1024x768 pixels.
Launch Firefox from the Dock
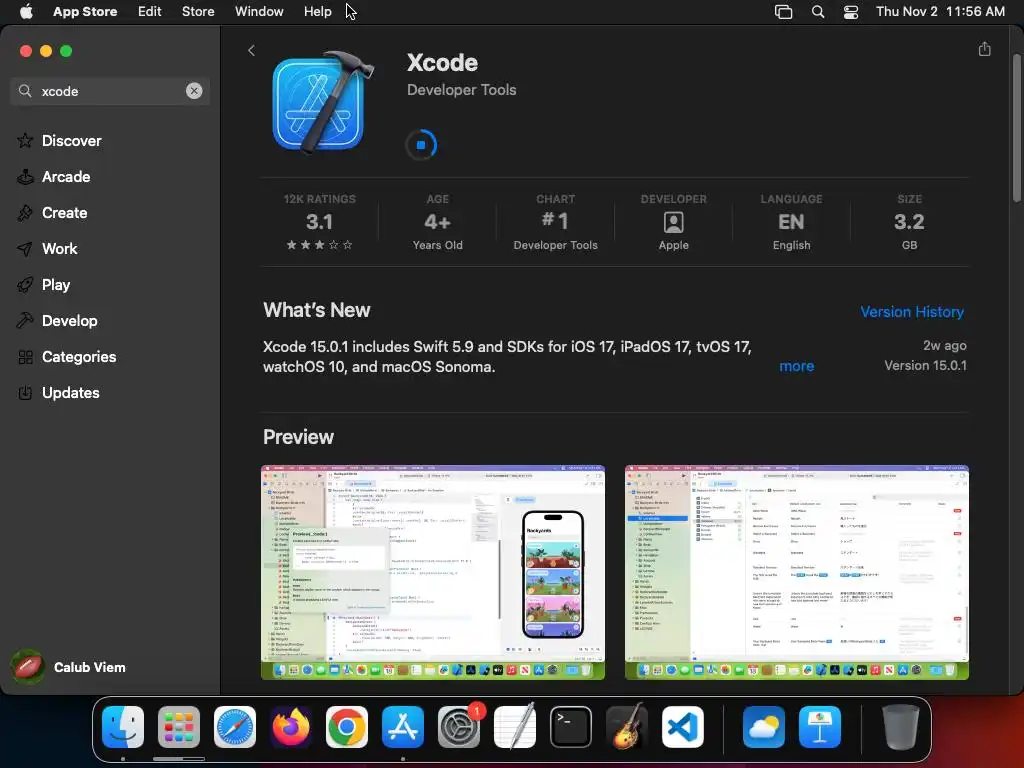click(291, 727)
